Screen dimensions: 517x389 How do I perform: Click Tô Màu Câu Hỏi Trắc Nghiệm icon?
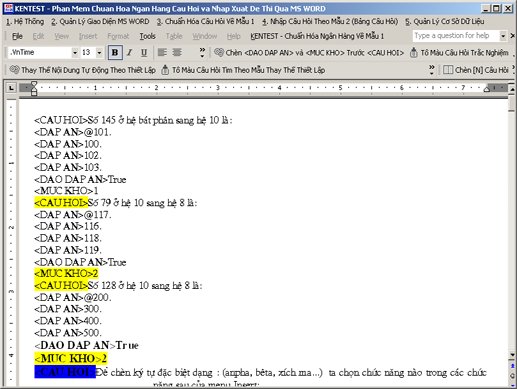pyautogui.click(x=413, y=52)
